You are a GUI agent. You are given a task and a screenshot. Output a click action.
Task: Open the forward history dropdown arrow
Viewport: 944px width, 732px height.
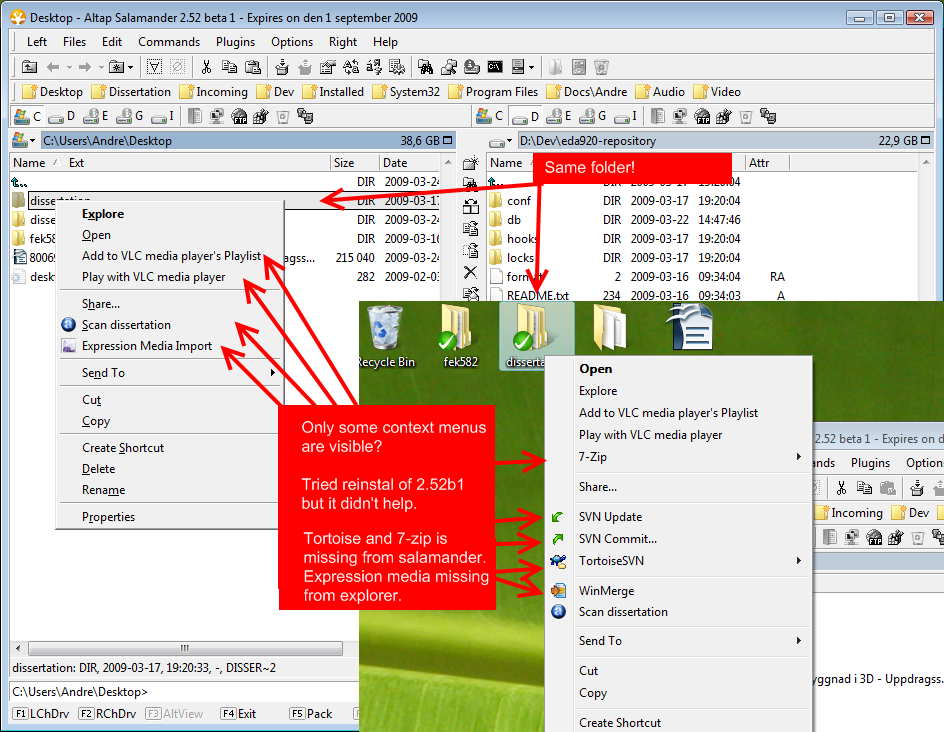pos(101,67)
